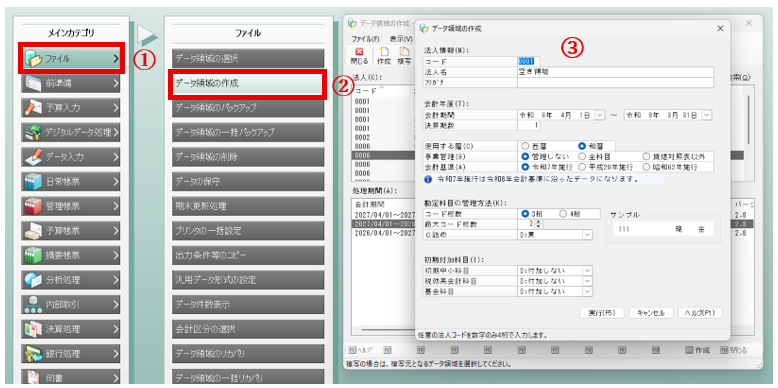Open ファイル(F) menu in the back window
This screenshot has width=778, height=388.
(x=365, y=39)
